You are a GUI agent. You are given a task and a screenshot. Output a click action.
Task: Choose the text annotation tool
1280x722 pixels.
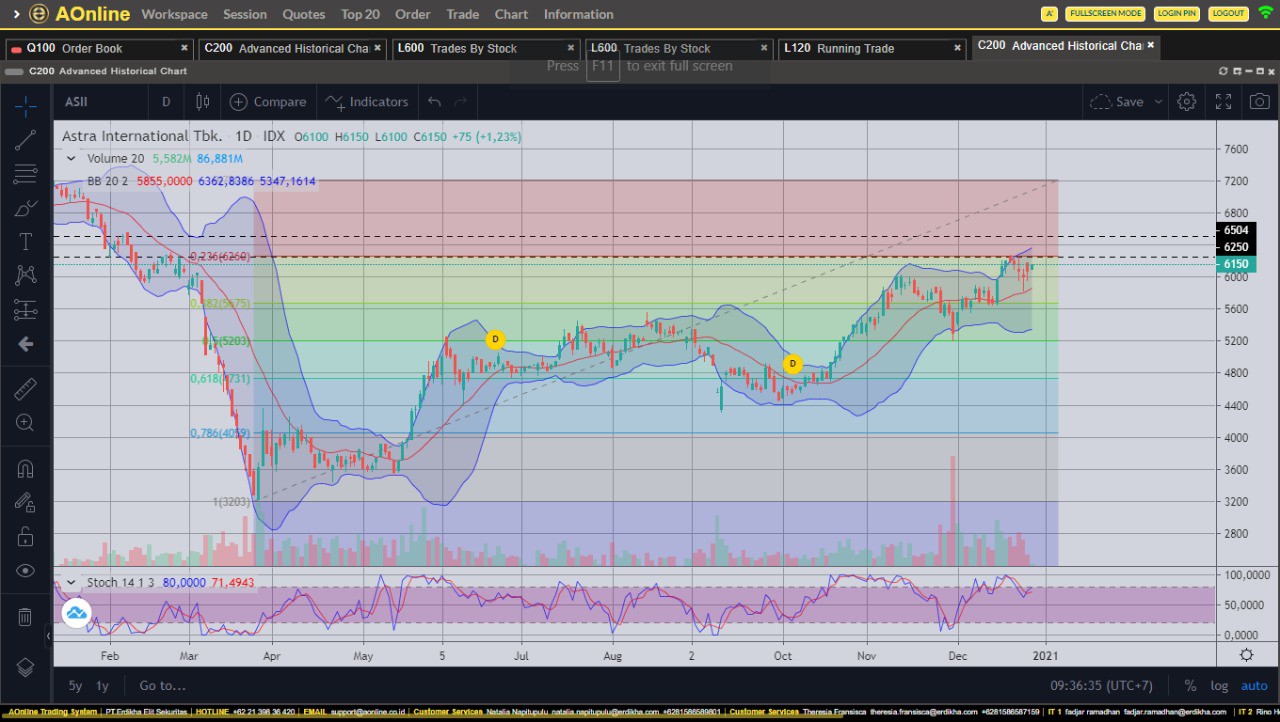26,242
